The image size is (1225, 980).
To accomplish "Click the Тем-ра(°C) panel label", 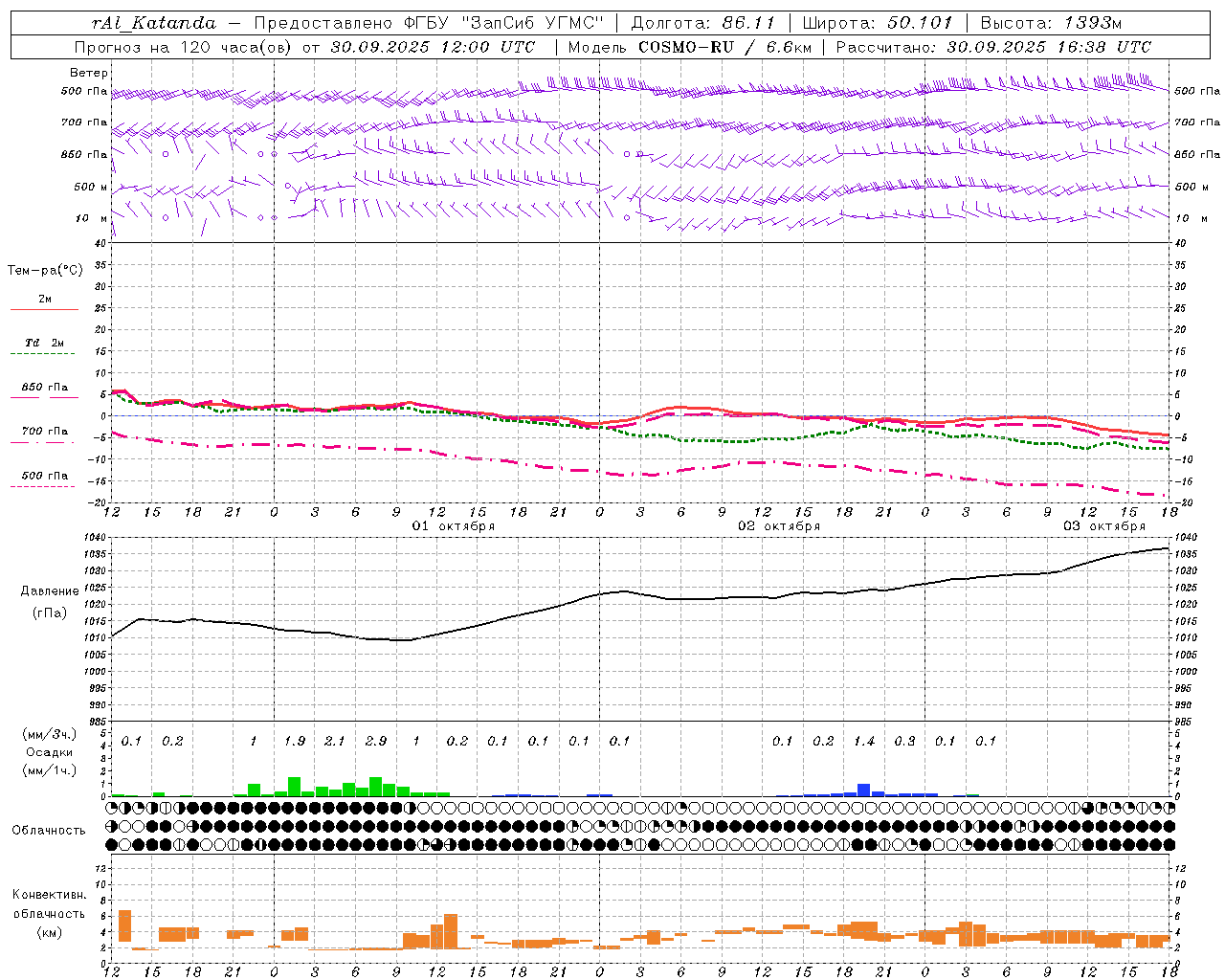I will [x=45, y=271].
